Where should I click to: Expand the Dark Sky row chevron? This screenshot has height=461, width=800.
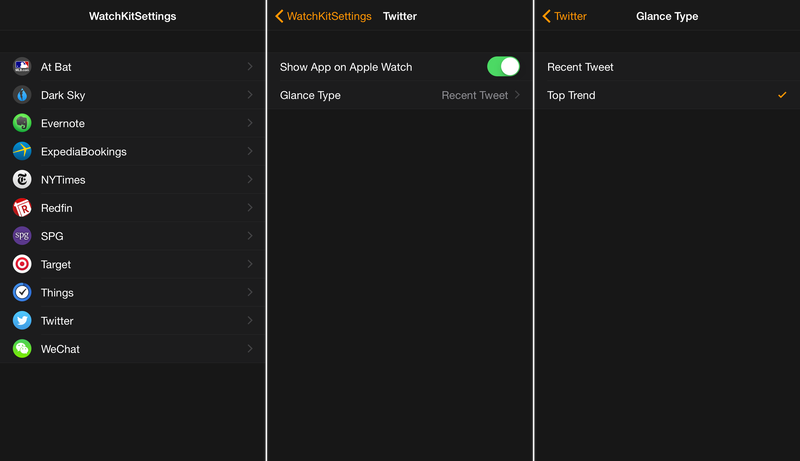pos(250,94)
